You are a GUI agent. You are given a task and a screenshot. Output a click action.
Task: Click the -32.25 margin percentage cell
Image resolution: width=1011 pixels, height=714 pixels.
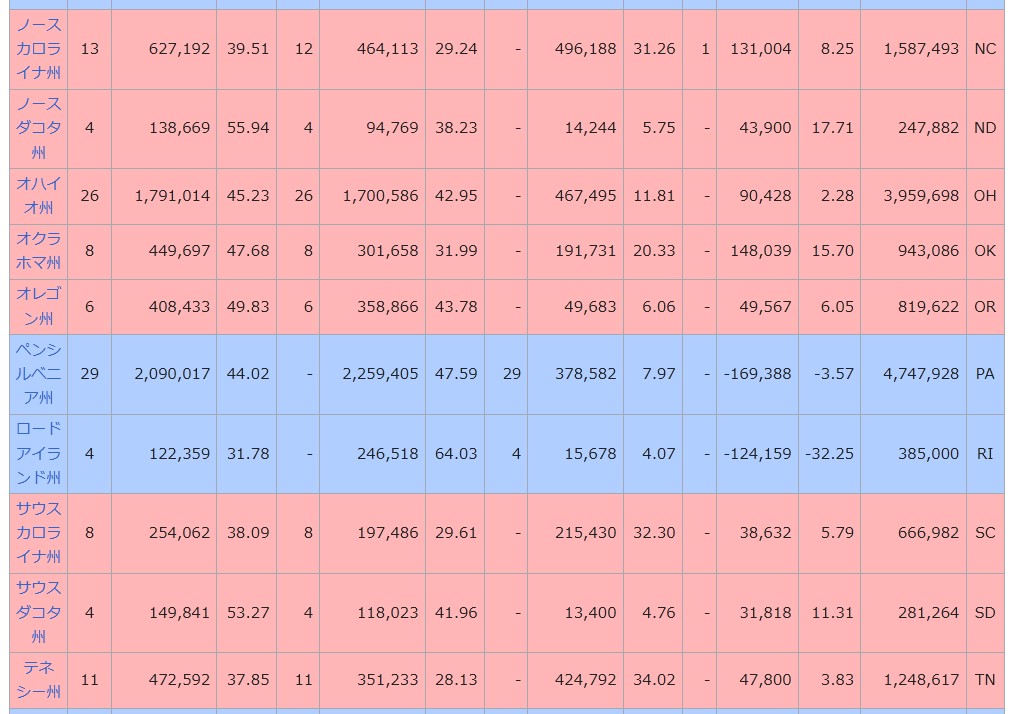tap(830, 453)
